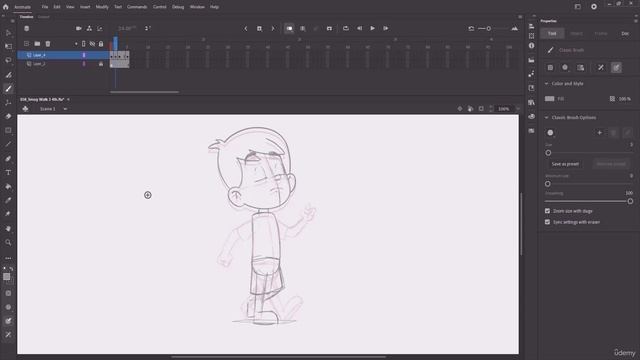
Task: Toggle lock on the second layer row
Action: click(101, 64)
